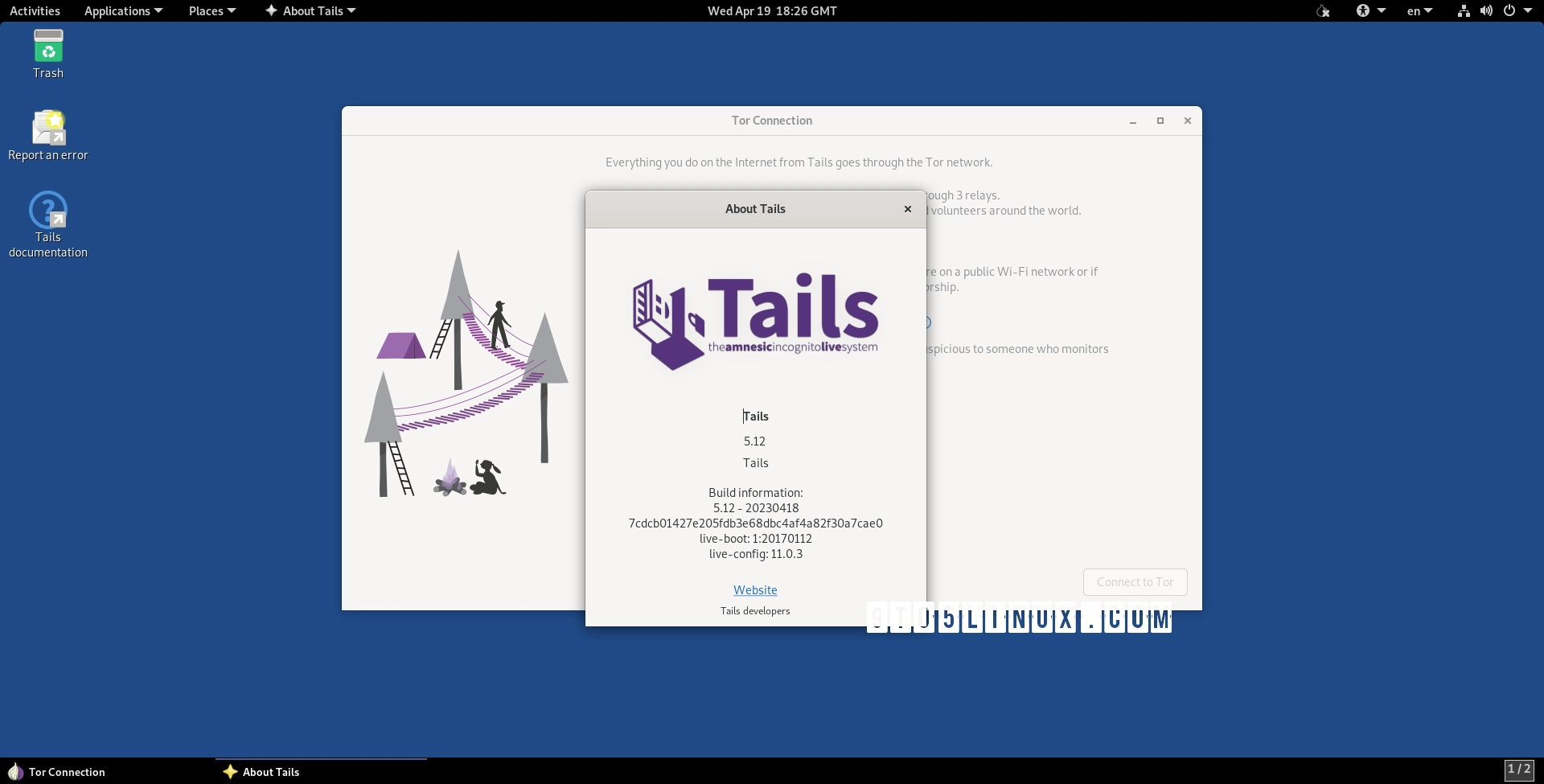Click the network icon in the system tray
The image size is (1544, 784).
[1463, 11]
